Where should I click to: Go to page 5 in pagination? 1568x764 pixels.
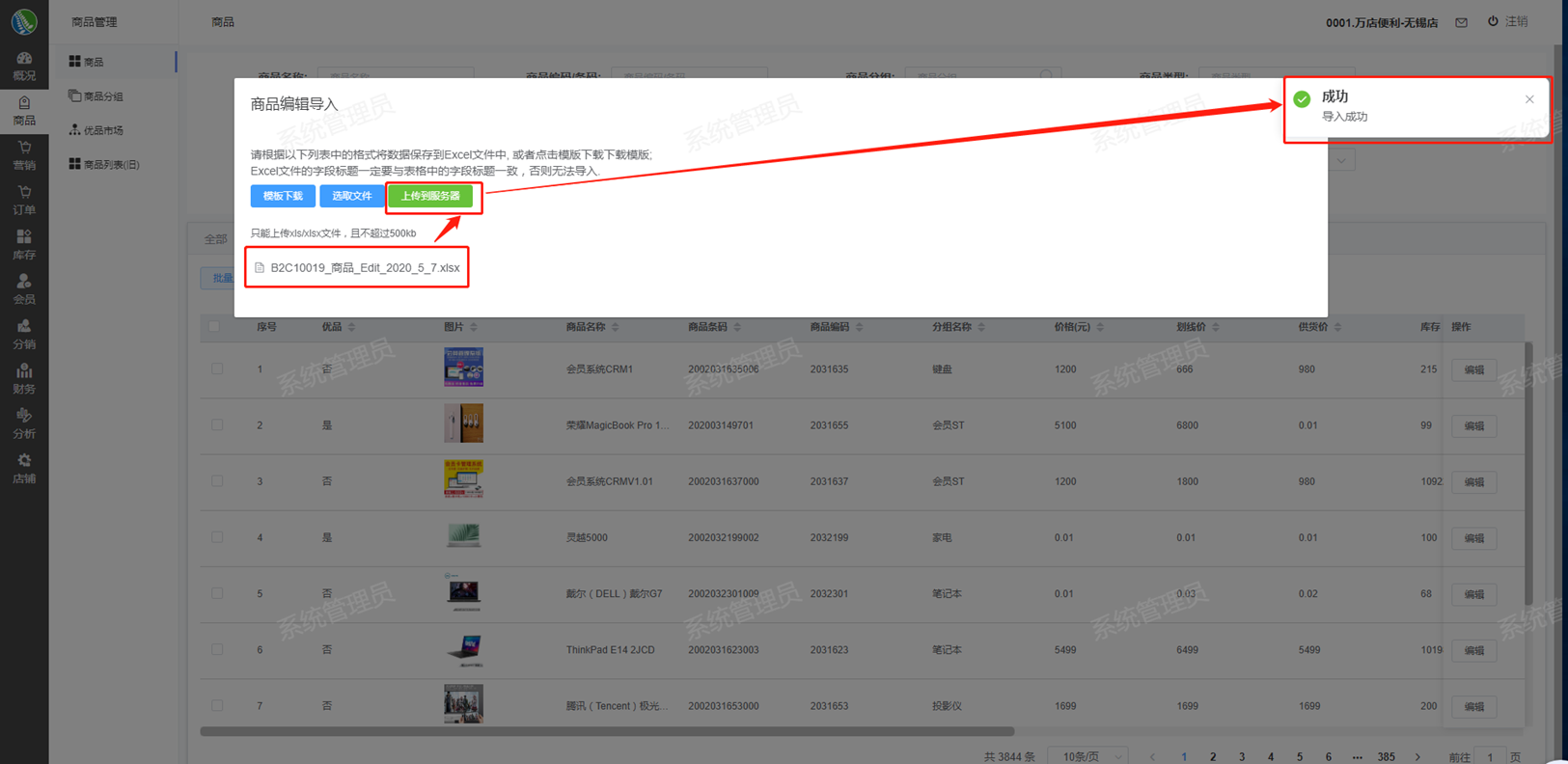tap(1300, 757)
